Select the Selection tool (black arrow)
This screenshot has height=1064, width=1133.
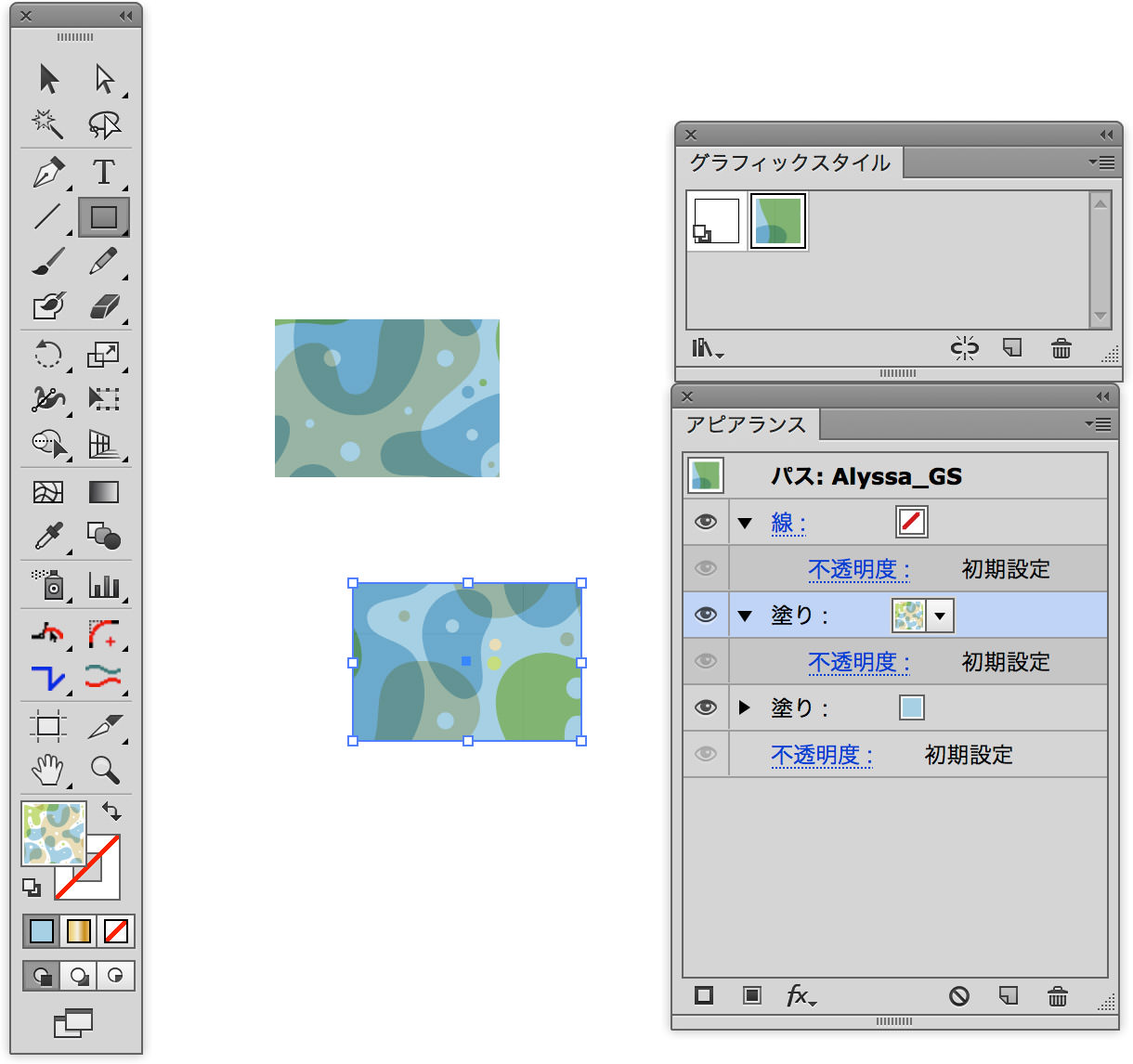[49, 79]
